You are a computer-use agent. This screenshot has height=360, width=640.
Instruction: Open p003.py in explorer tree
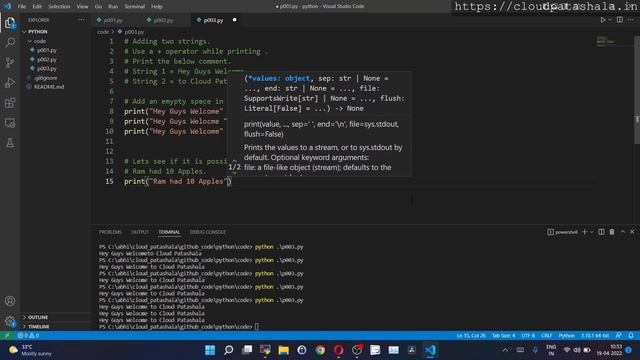click(x=47, y=69)
